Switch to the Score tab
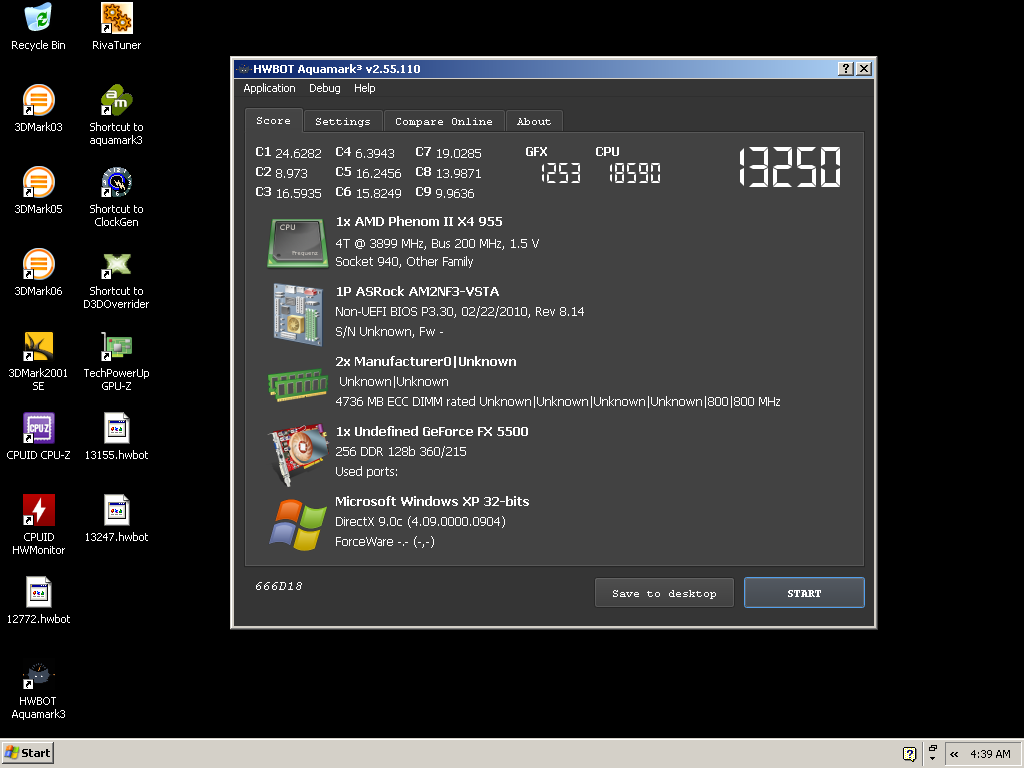This screenshot has width=1024, height=768. pos(273,121)
